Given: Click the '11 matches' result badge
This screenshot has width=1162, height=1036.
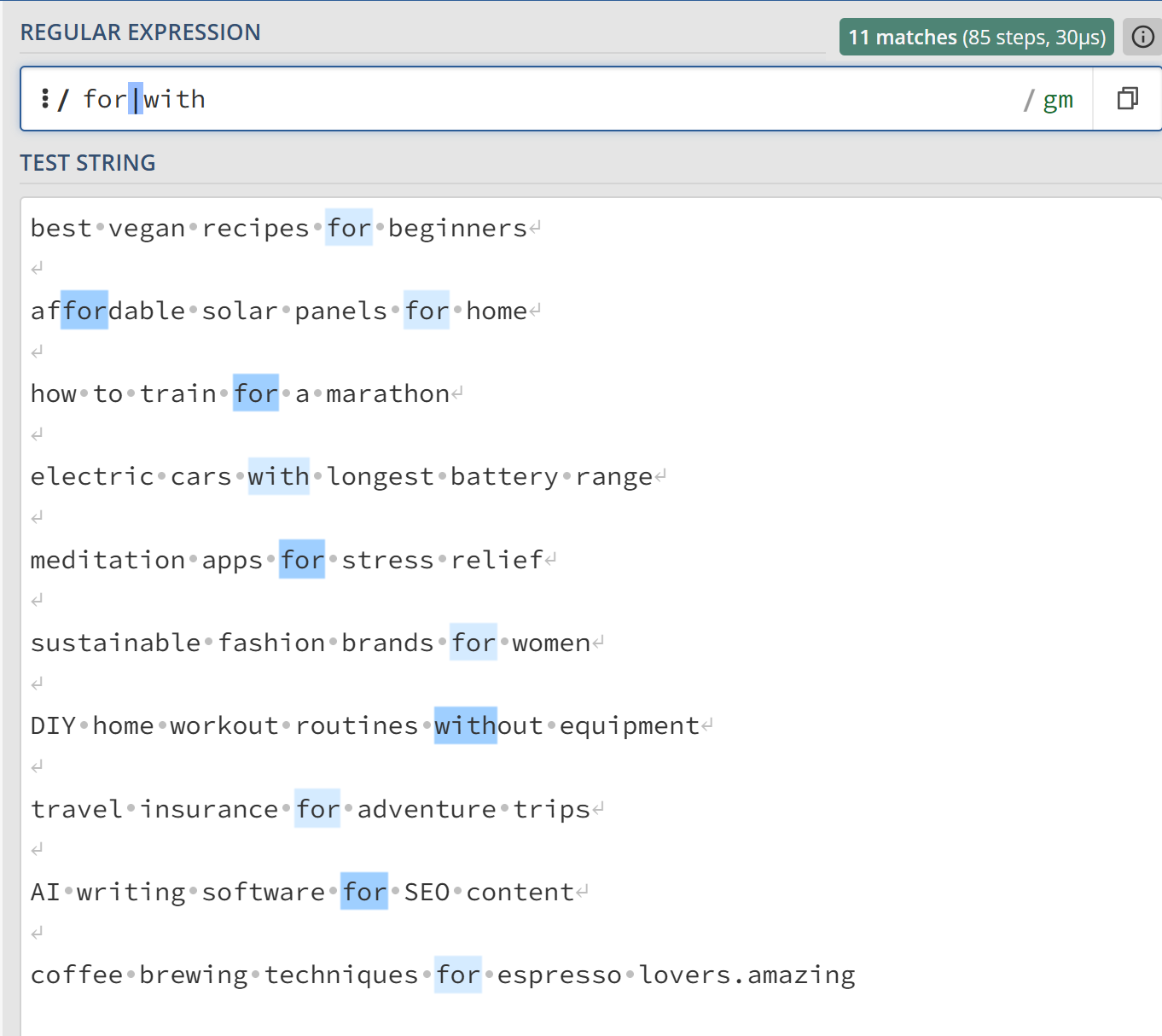Looking at the screenshot, I should pyautogui.click(x=976, y=37).
